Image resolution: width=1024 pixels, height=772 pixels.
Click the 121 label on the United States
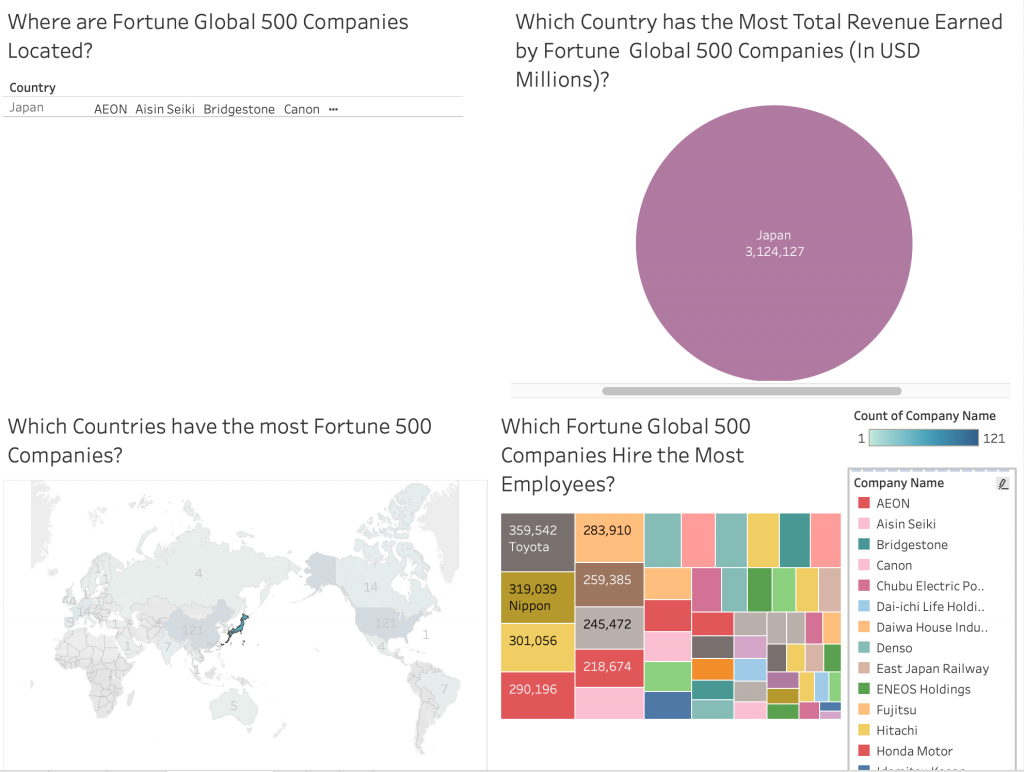point(386,623)
